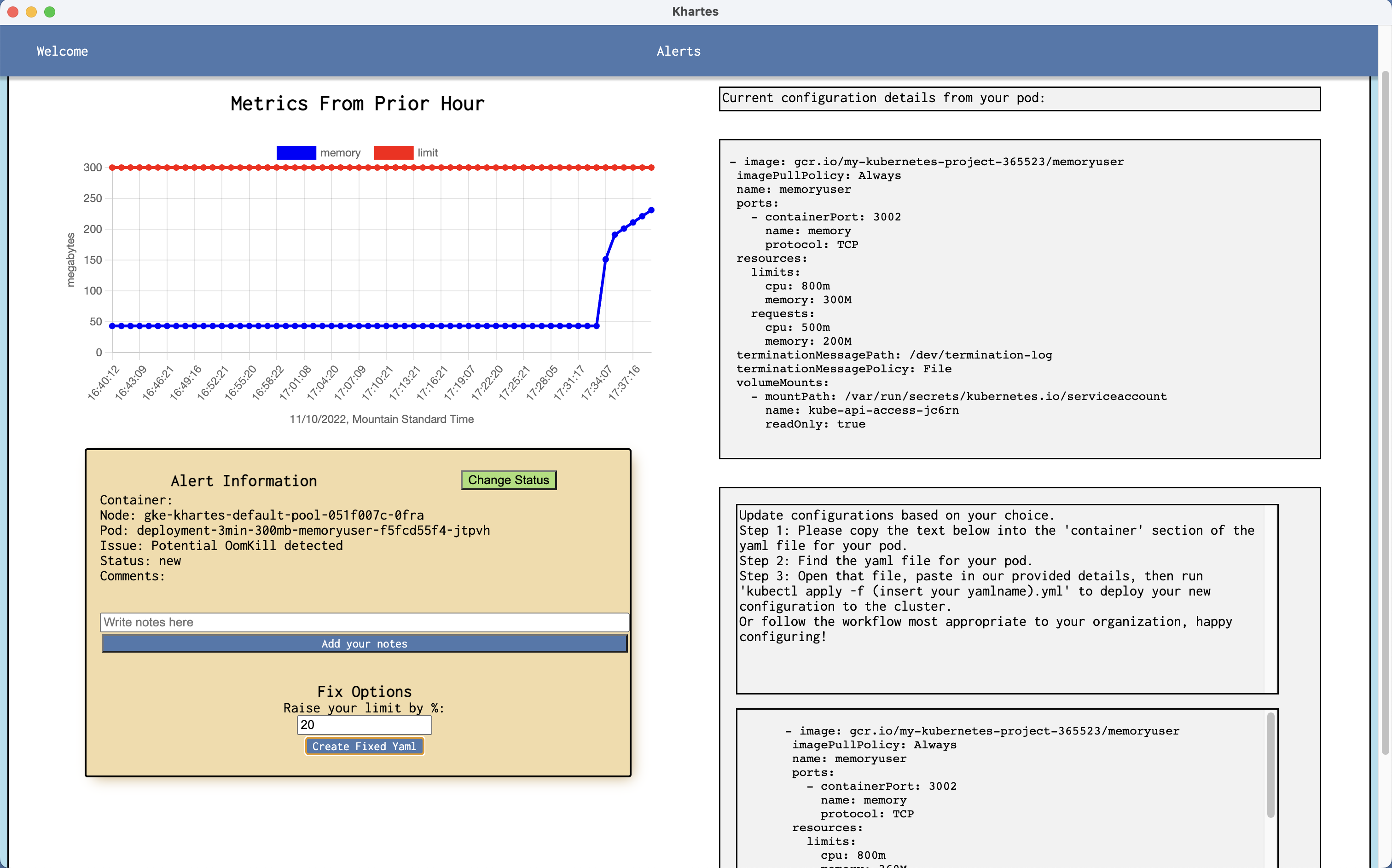Open the Alerts navigation tab
Viewport: 1392px width, 868px height.
[679, 51]
